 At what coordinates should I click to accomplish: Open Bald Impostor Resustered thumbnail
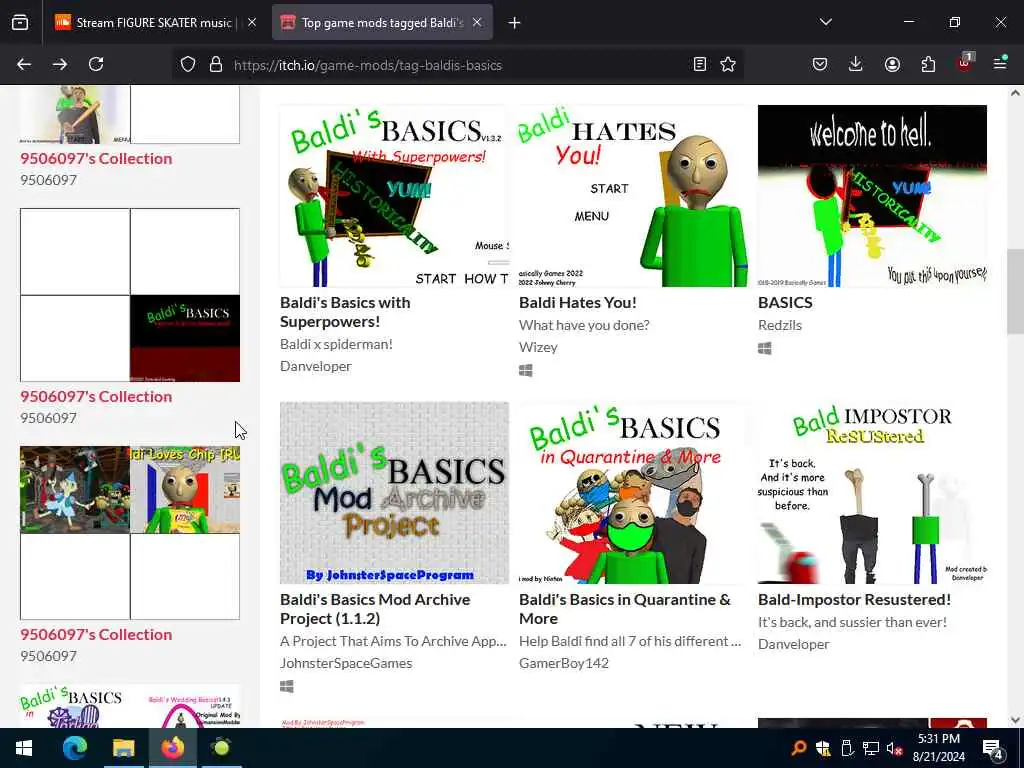[872, 493]
